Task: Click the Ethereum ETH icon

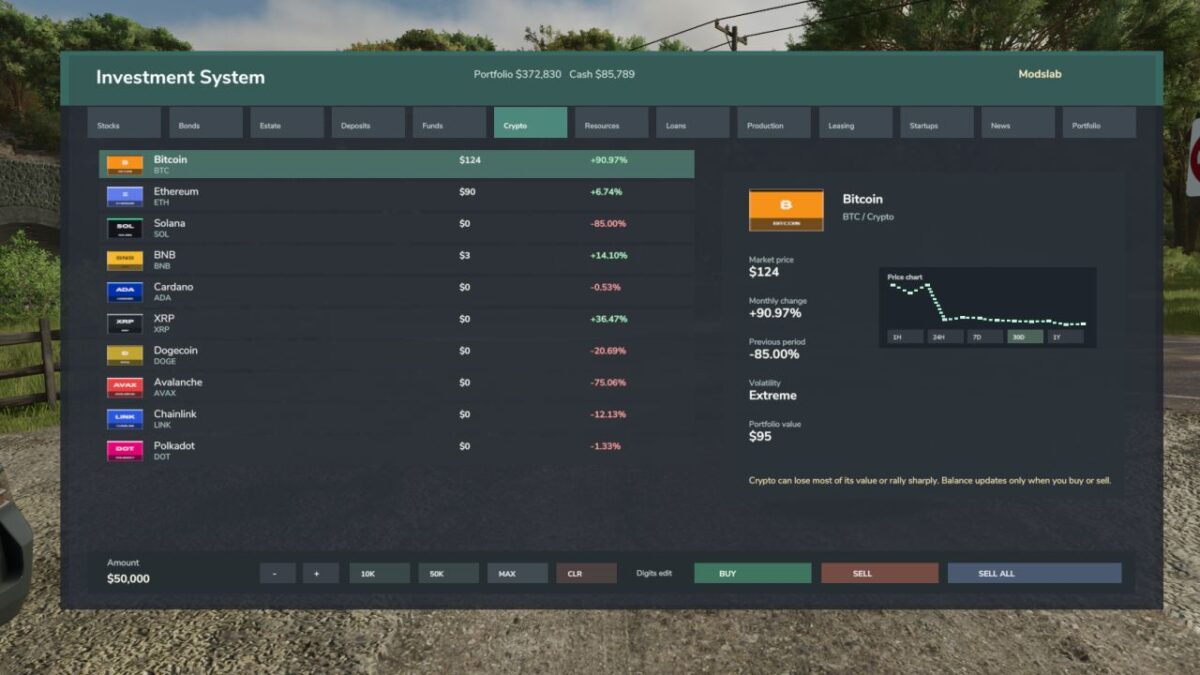Action: pos(125,197)
